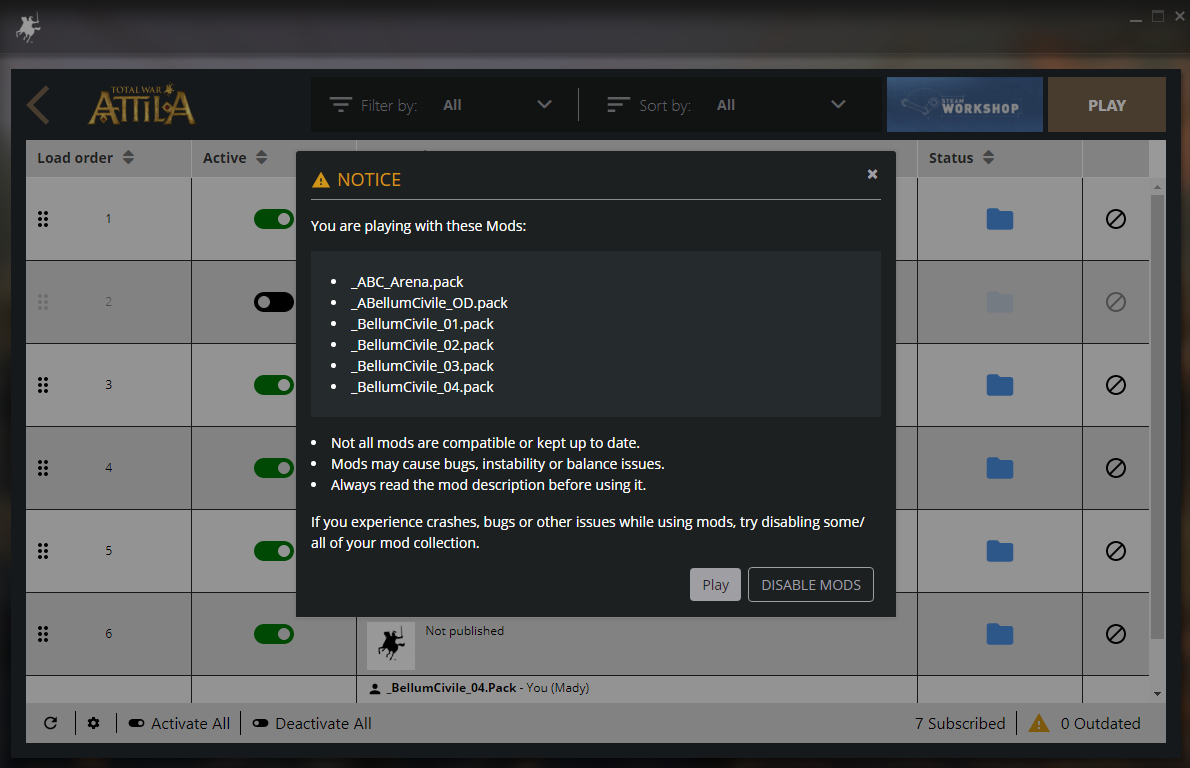Open folder for mod in load order 3

pos(1000,385)
